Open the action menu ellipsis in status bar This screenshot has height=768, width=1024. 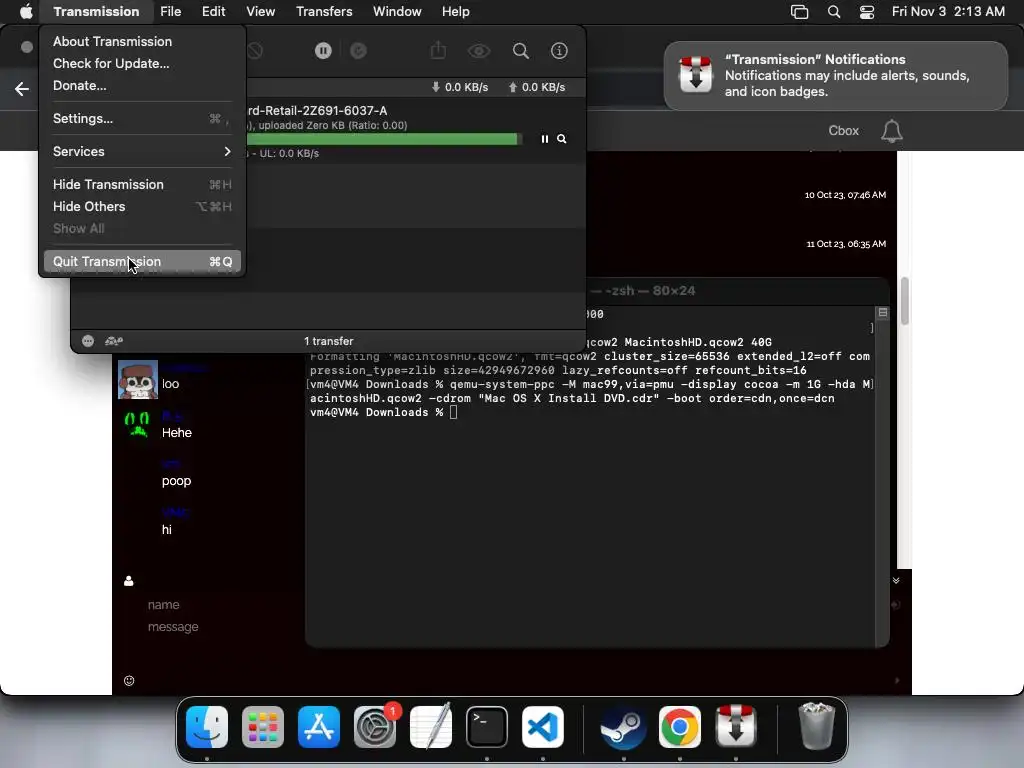[88, 341]
